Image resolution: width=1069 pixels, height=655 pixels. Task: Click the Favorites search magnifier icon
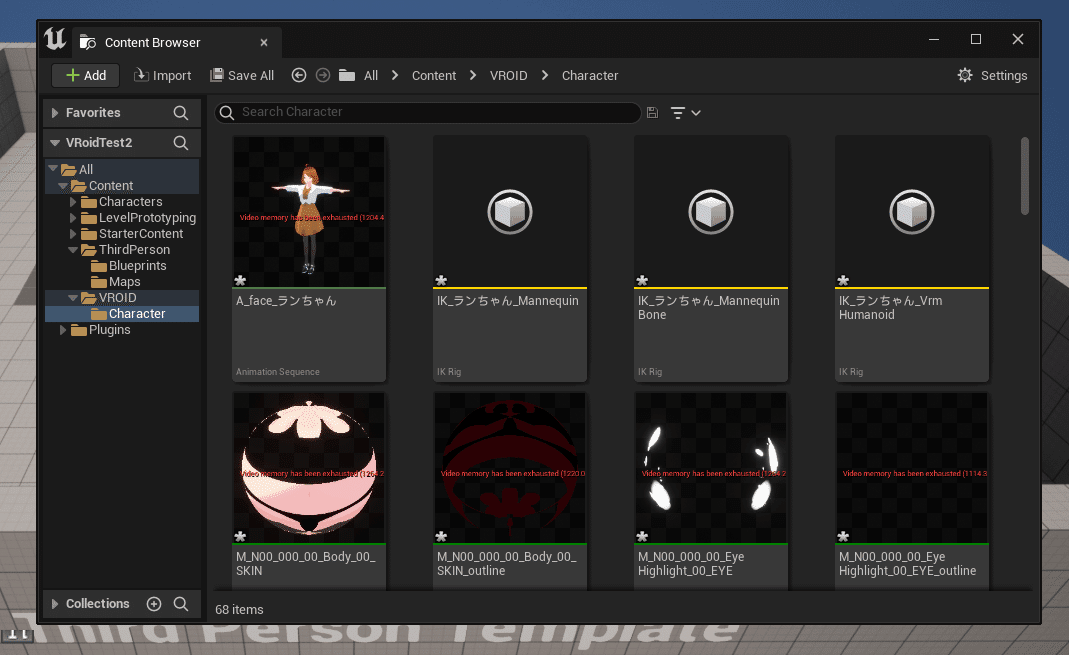(x=181, y=112)
